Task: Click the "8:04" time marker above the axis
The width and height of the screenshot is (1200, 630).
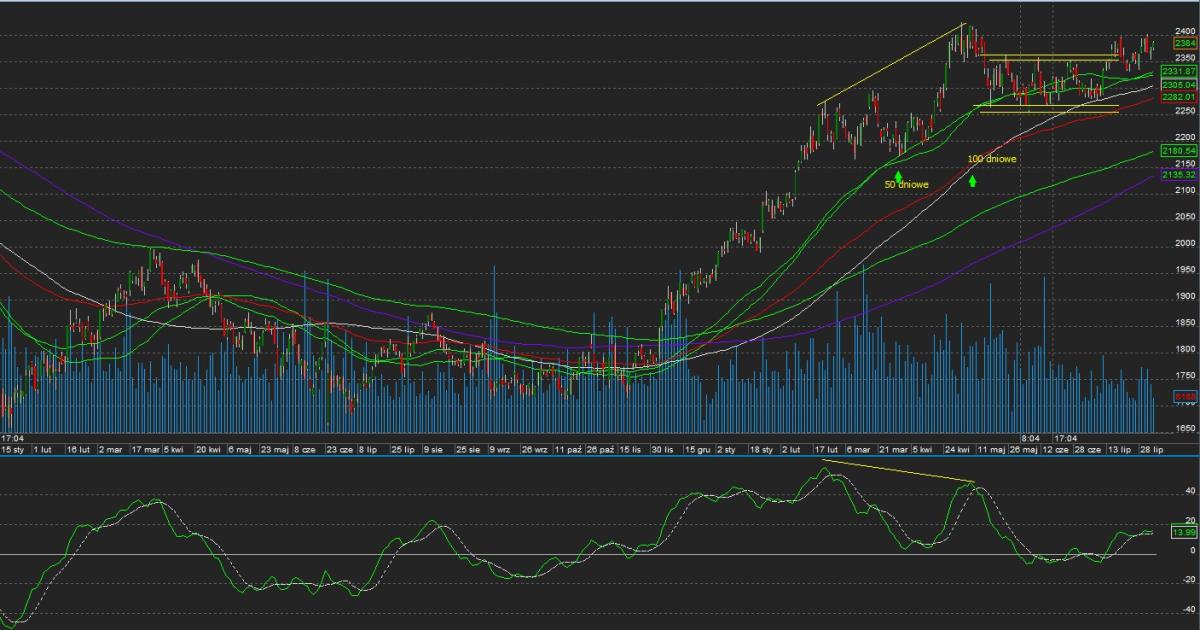Action: click(1030, 438)
